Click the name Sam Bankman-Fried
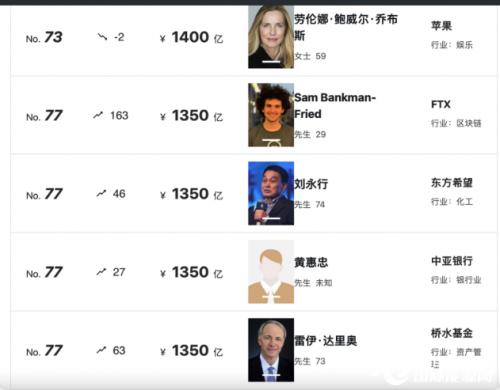Screen dimensions: 500x390 335,106
